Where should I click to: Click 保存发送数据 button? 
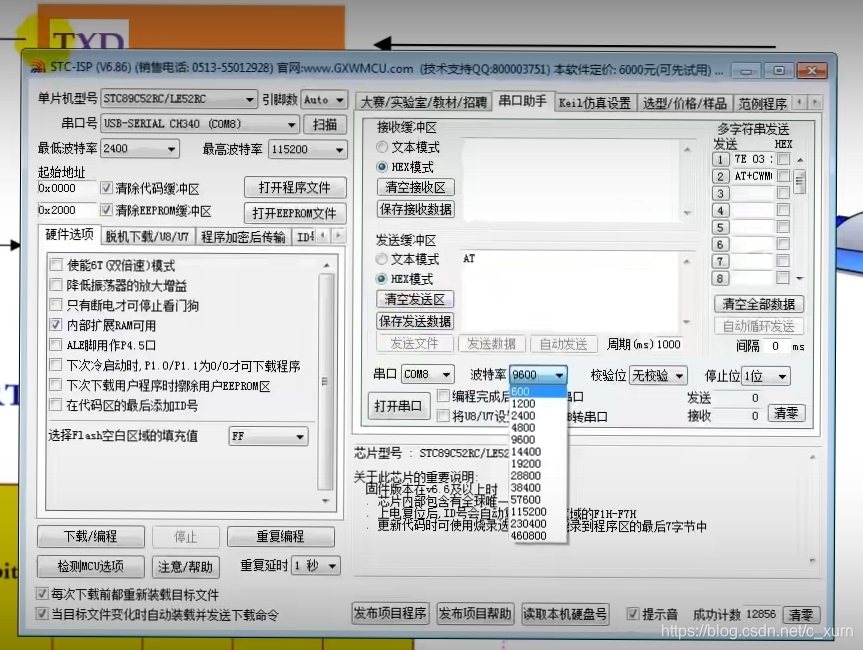click(x=416, y=321)
